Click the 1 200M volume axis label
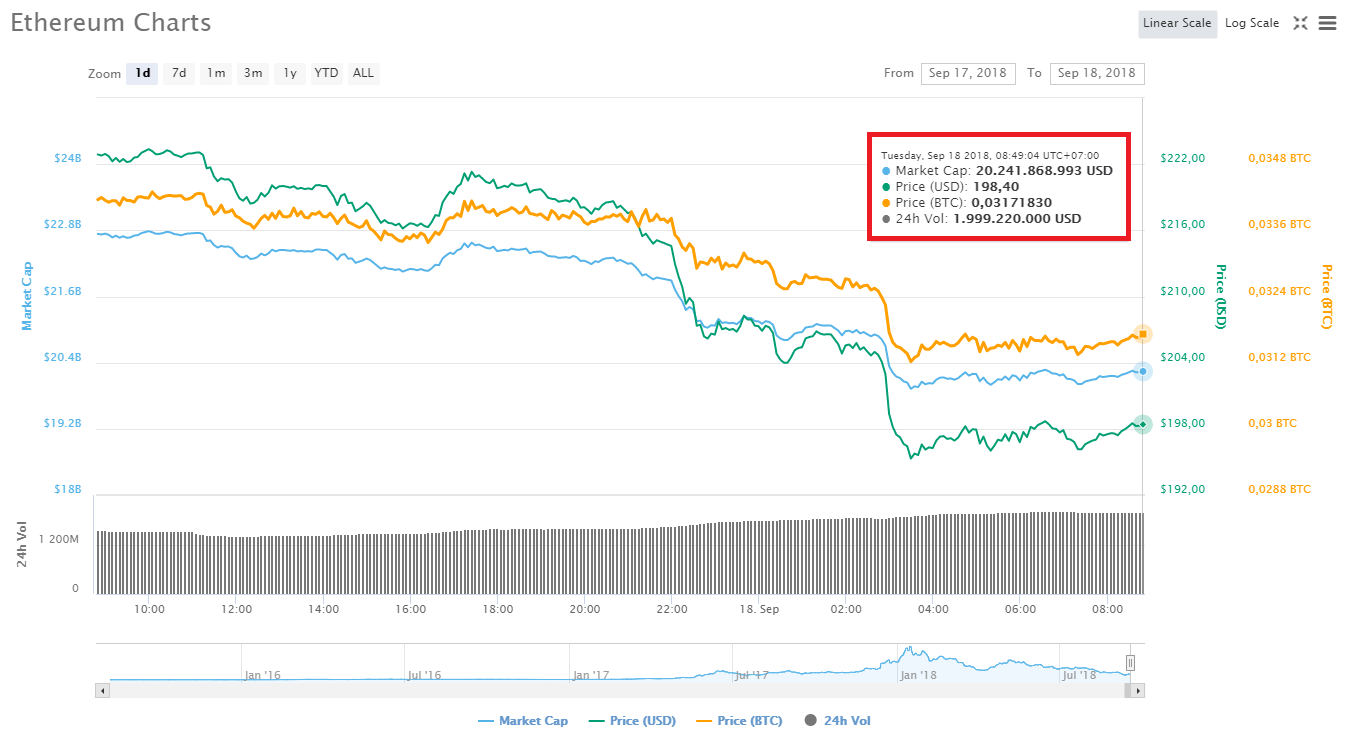 (x=59, y=539)
